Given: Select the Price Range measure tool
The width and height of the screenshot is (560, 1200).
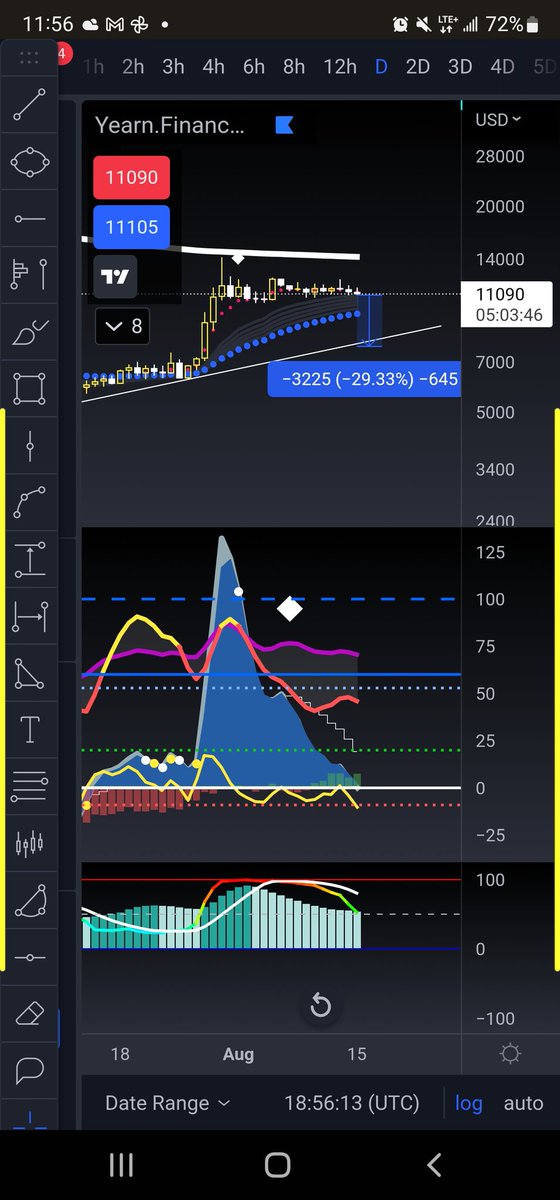Looking at the screenshot, I should (x=30, y=559).
